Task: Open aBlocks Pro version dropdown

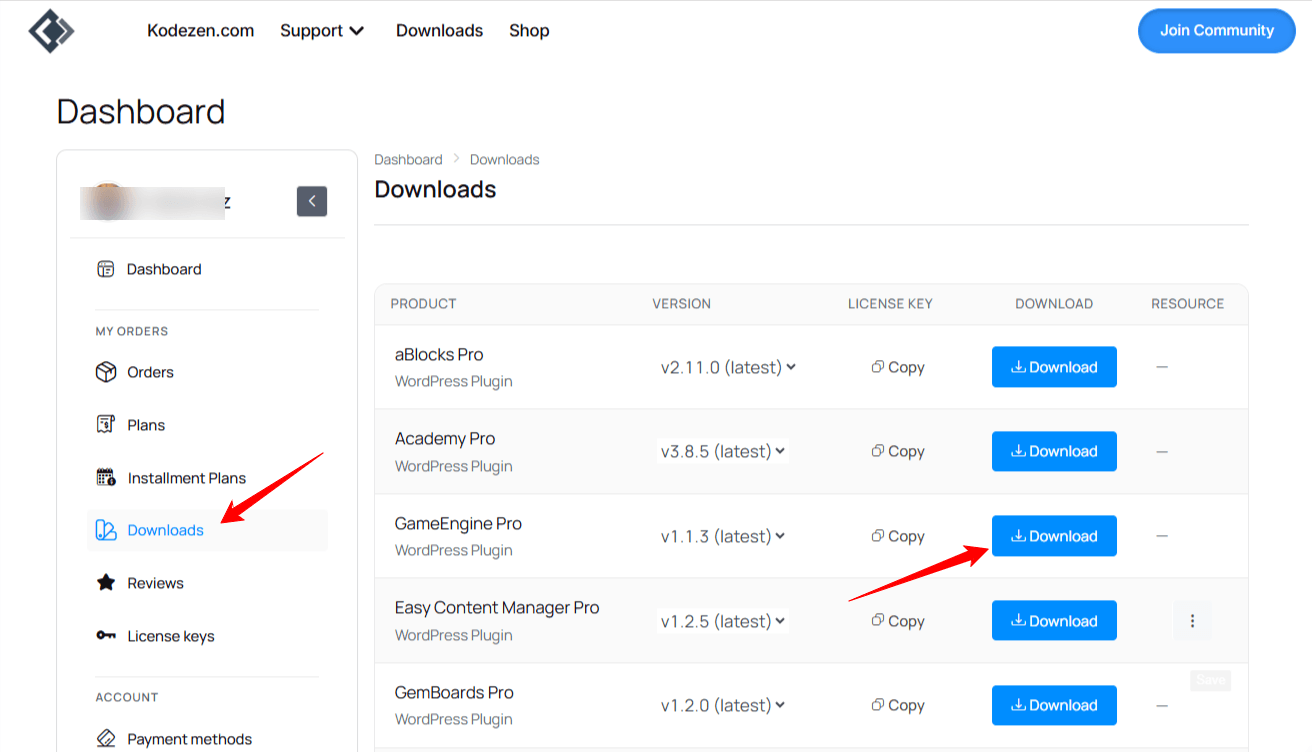Action: 728,367
